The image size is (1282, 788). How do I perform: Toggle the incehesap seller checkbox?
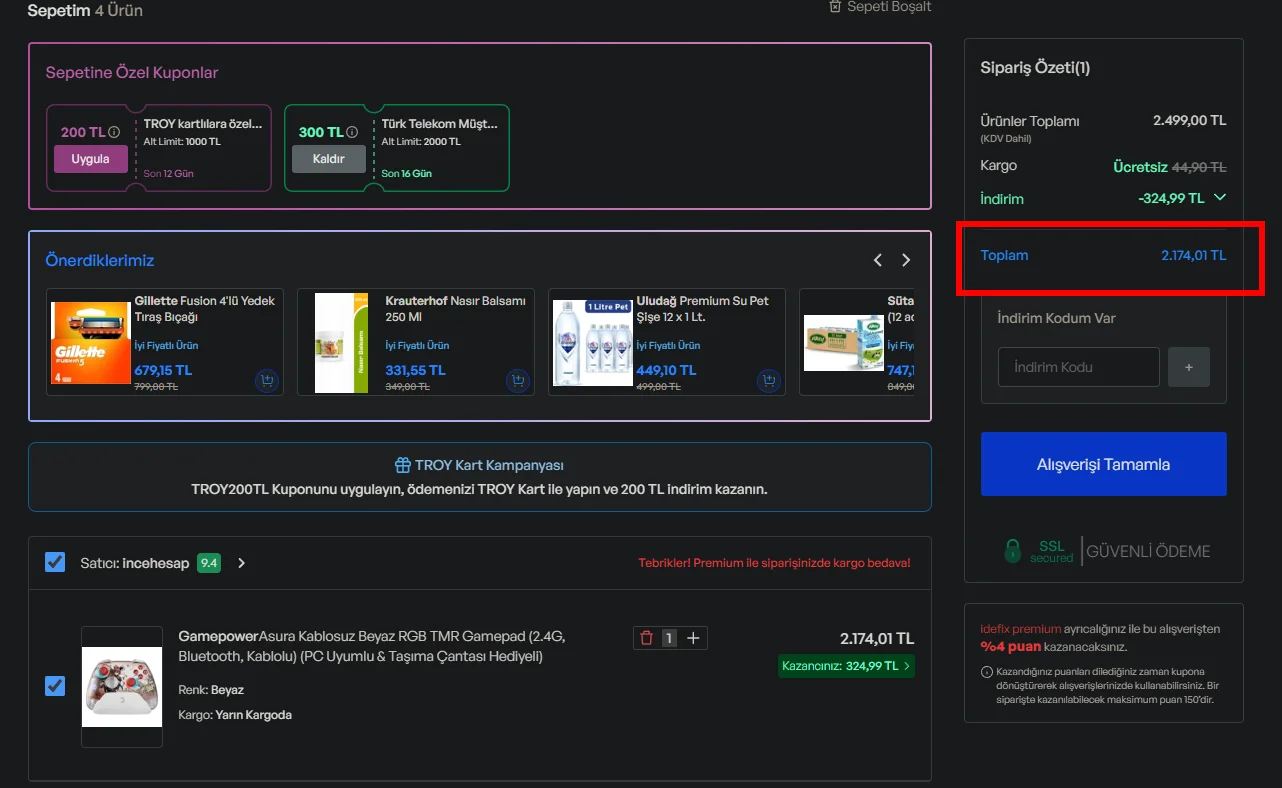pyautogui.click(x=55, y=563)
